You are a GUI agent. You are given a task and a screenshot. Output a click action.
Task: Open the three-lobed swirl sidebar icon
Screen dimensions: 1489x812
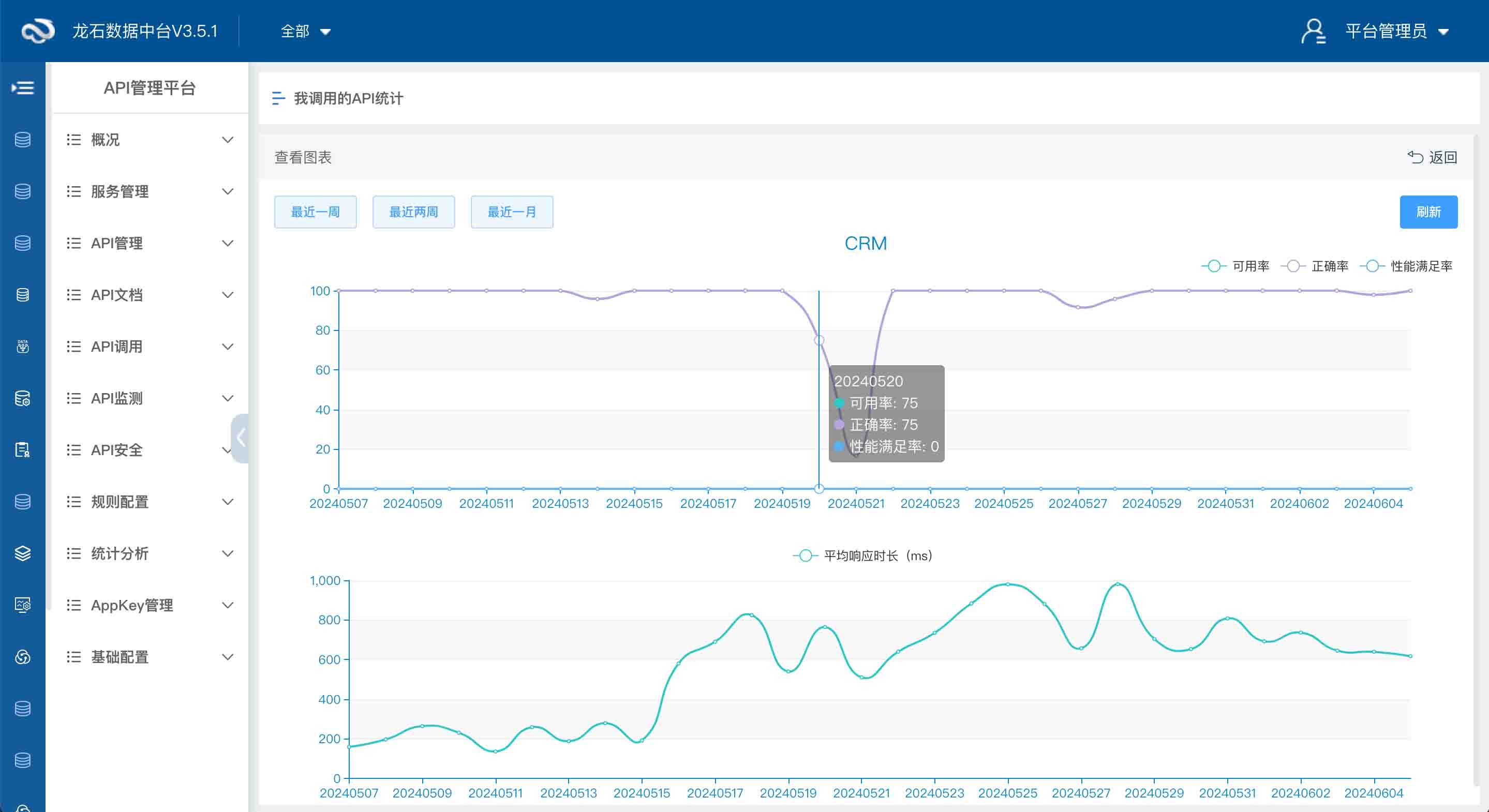tap(23, 657)
